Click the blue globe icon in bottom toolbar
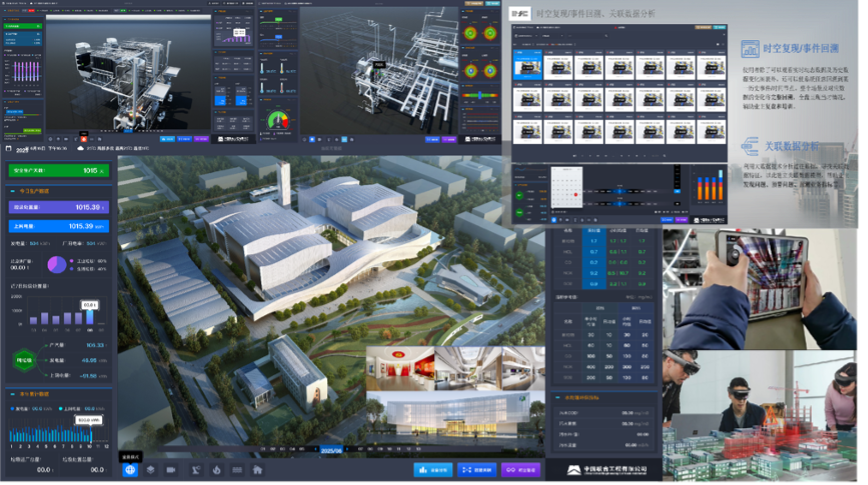The height and width of the screenshot is (485, 868). click(130, 469)
